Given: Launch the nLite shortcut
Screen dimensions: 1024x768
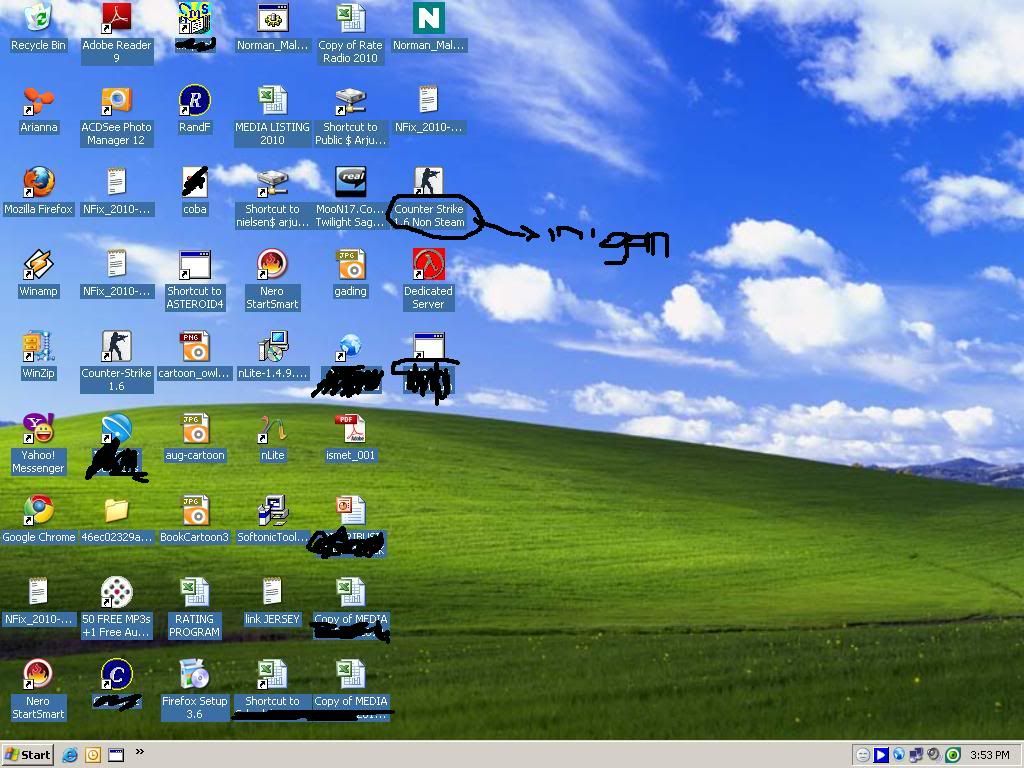Looking at the screenshot, I should (x=272, y=438).
